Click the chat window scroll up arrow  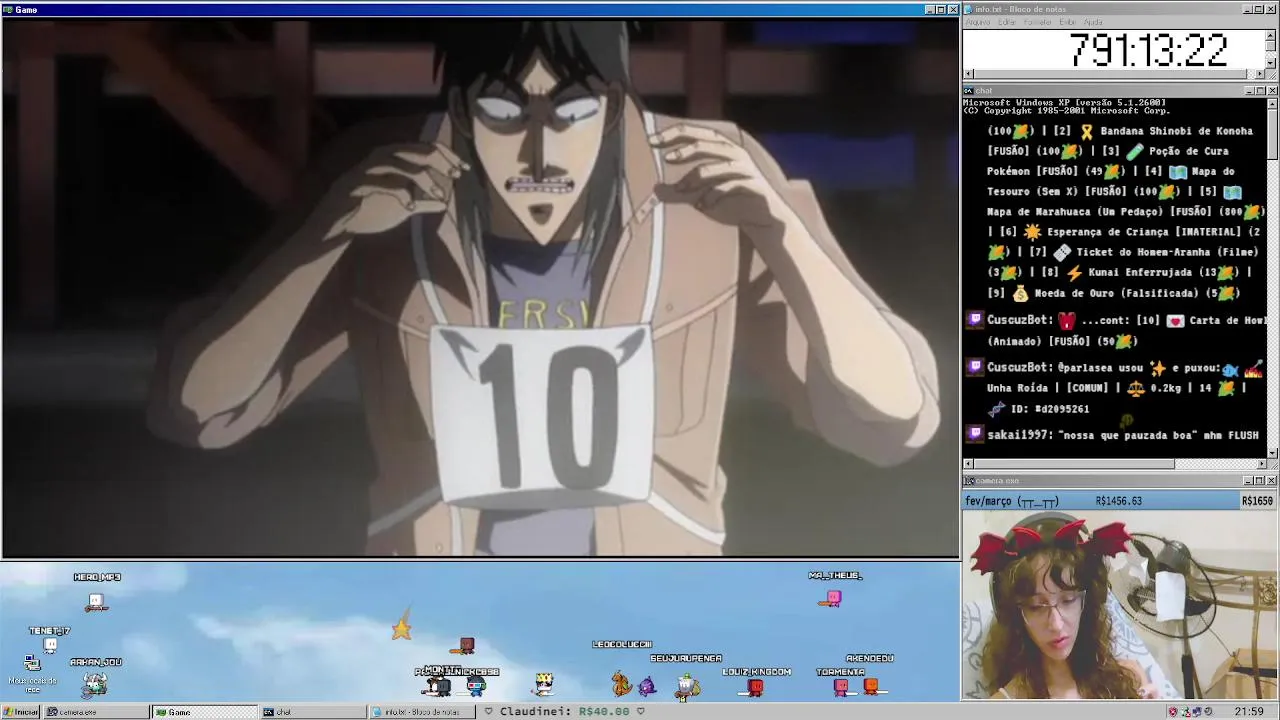pyautogui.click(x=1272, y=102)
